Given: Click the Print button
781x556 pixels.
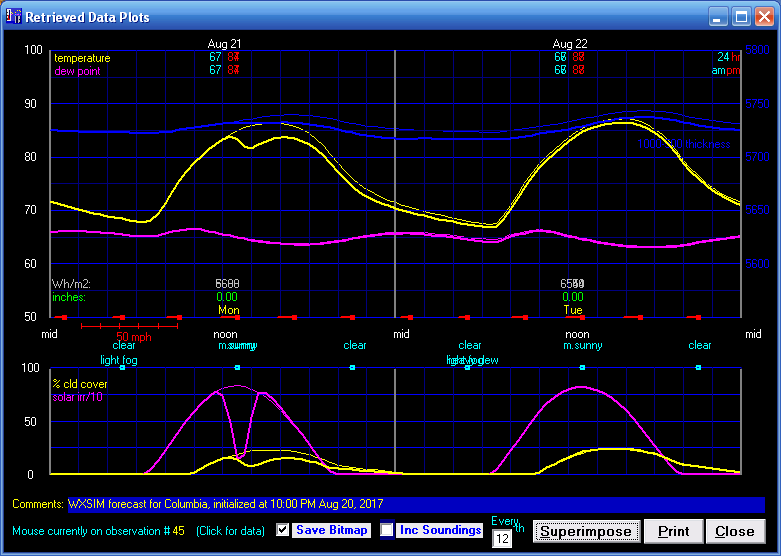Looking at the screenshot, I should [672, 531].
